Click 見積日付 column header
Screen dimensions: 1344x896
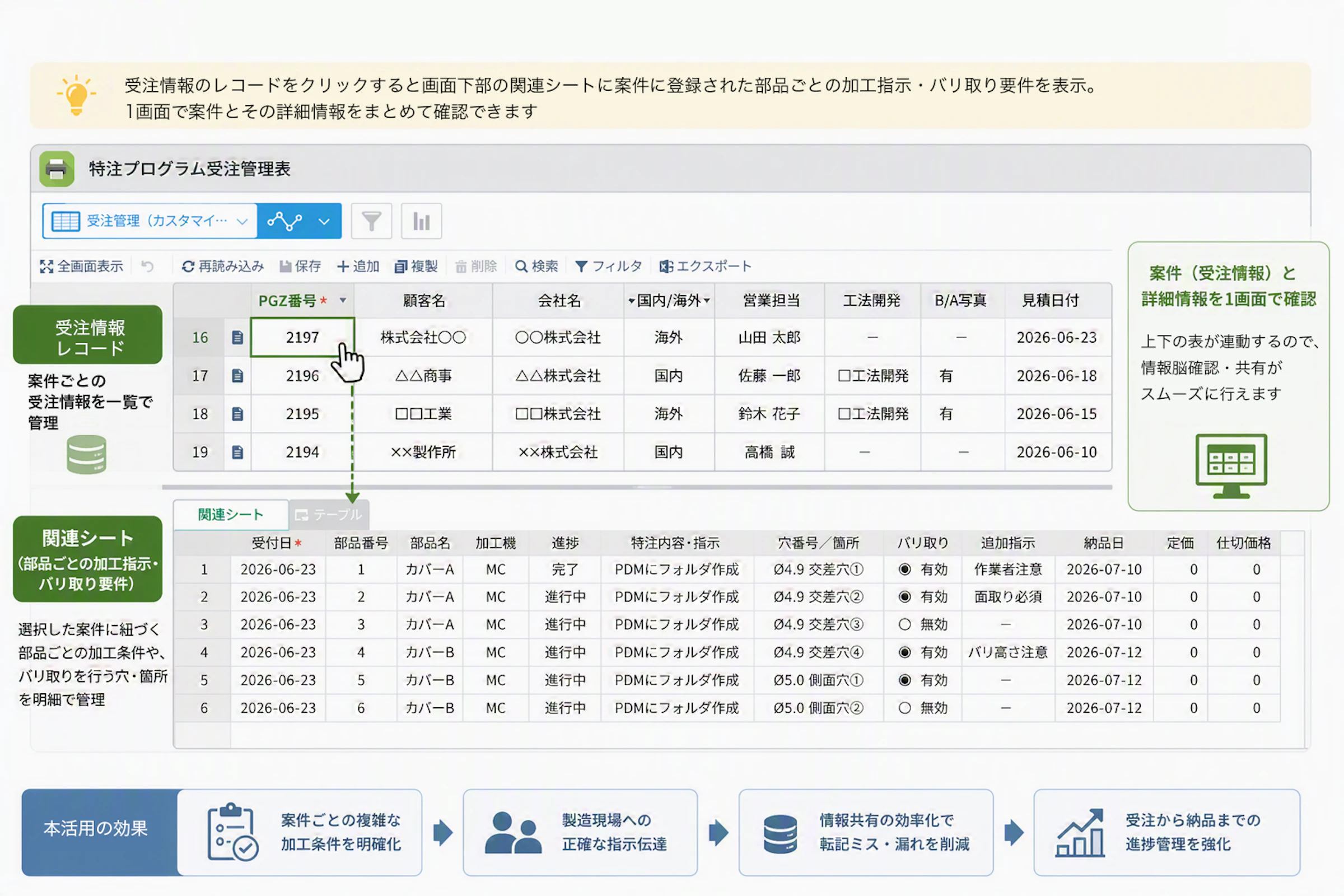tap(1058, 301)
